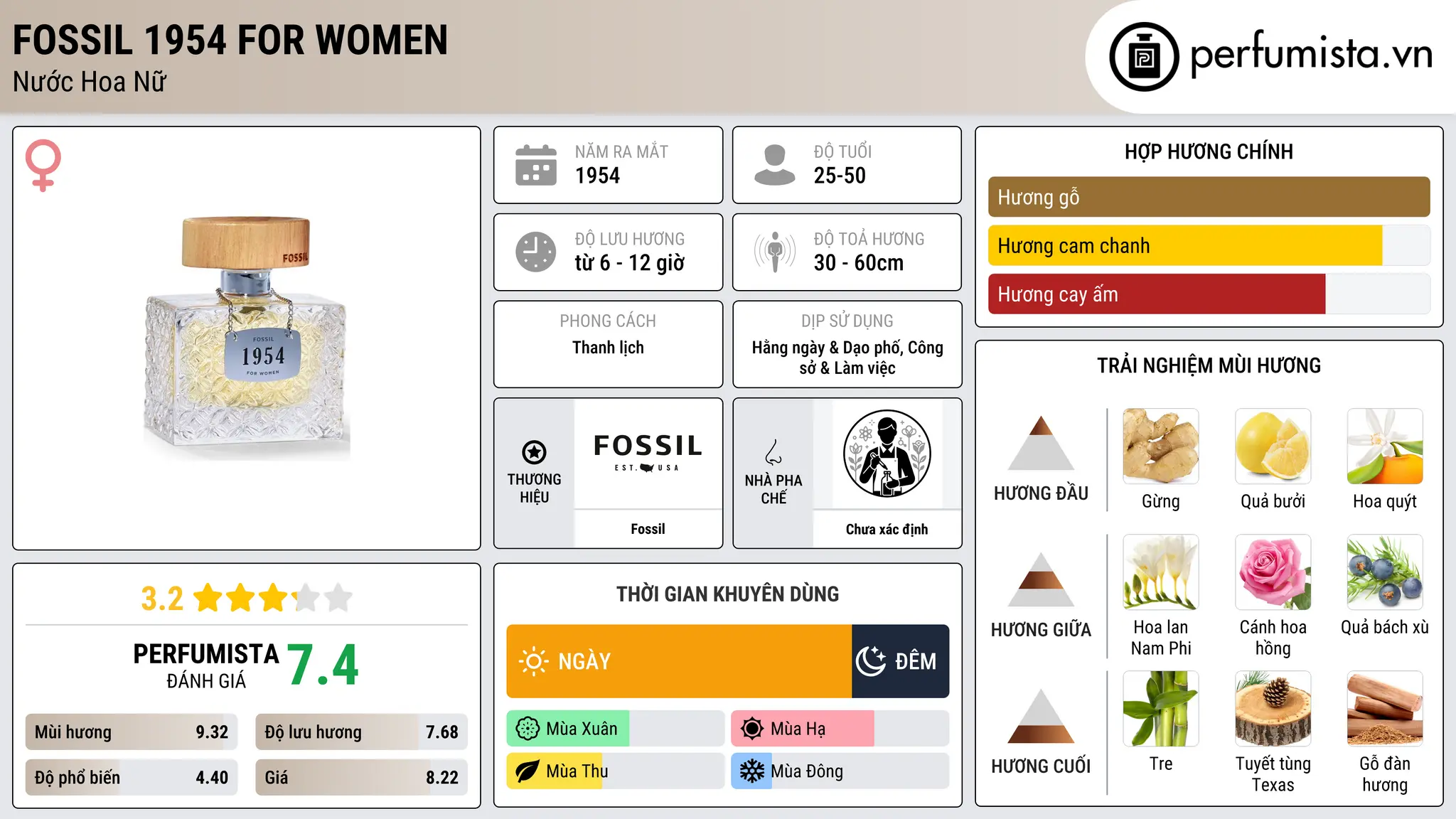This screenshot has height=819, width=1456.
Task: Click the Đêm nighttime usage bar
Action: tap(900, 661)
